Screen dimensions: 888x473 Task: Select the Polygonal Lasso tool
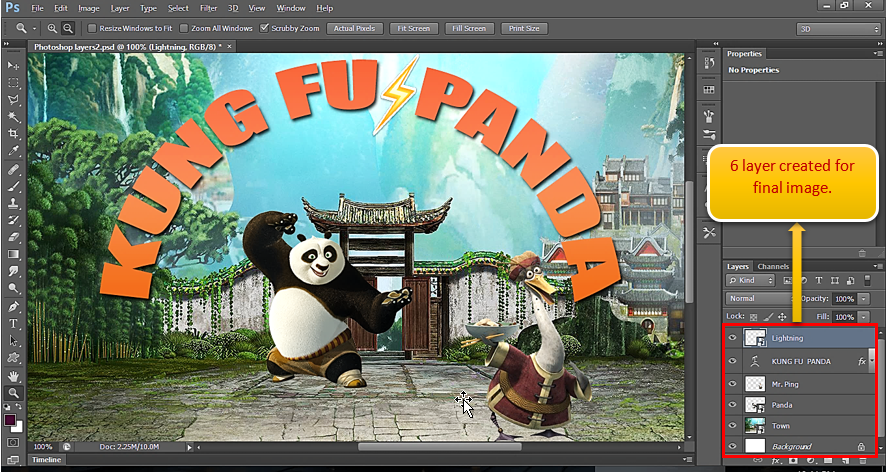(x=14, y=100)
